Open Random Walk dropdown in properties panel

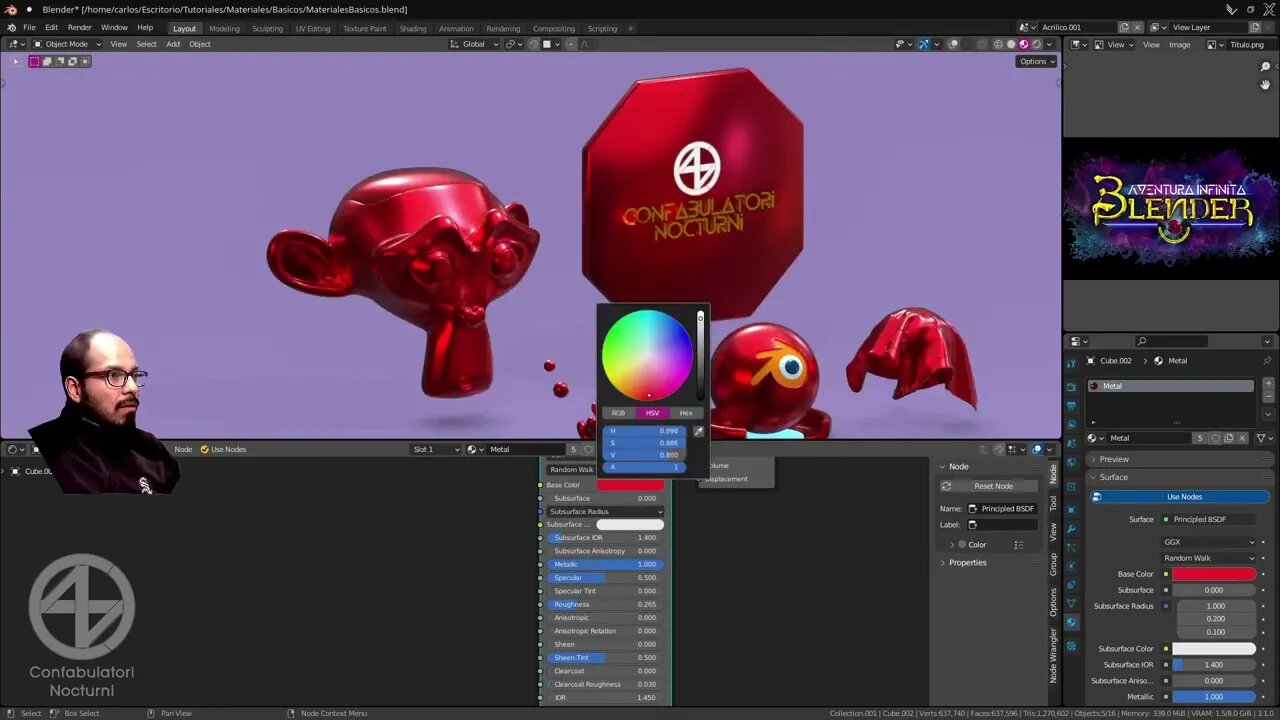(x=1208, y=558)
